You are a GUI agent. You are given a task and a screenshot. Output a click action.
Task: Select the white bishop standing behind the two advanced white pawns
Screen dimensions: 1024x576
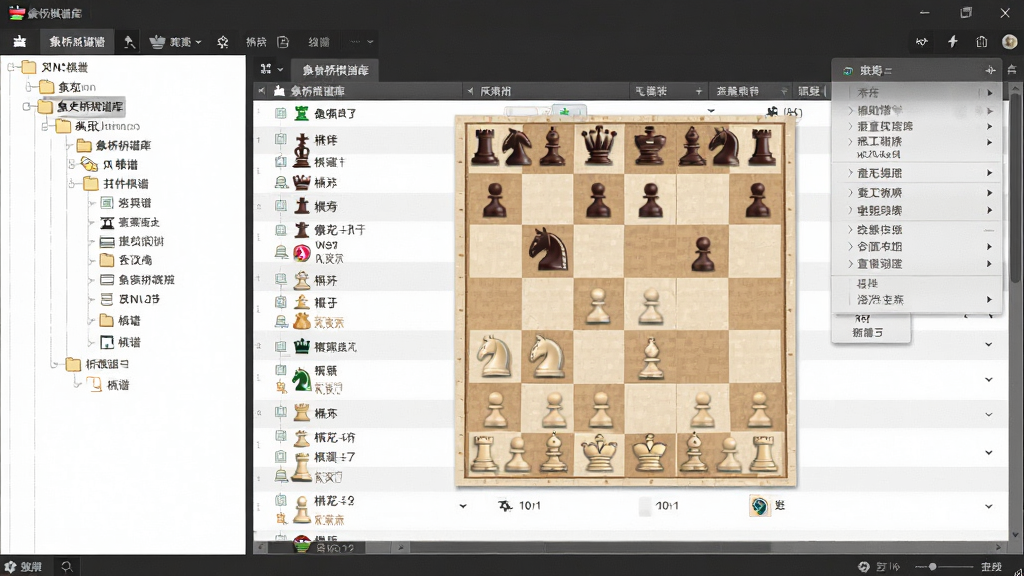click(650, 358)
